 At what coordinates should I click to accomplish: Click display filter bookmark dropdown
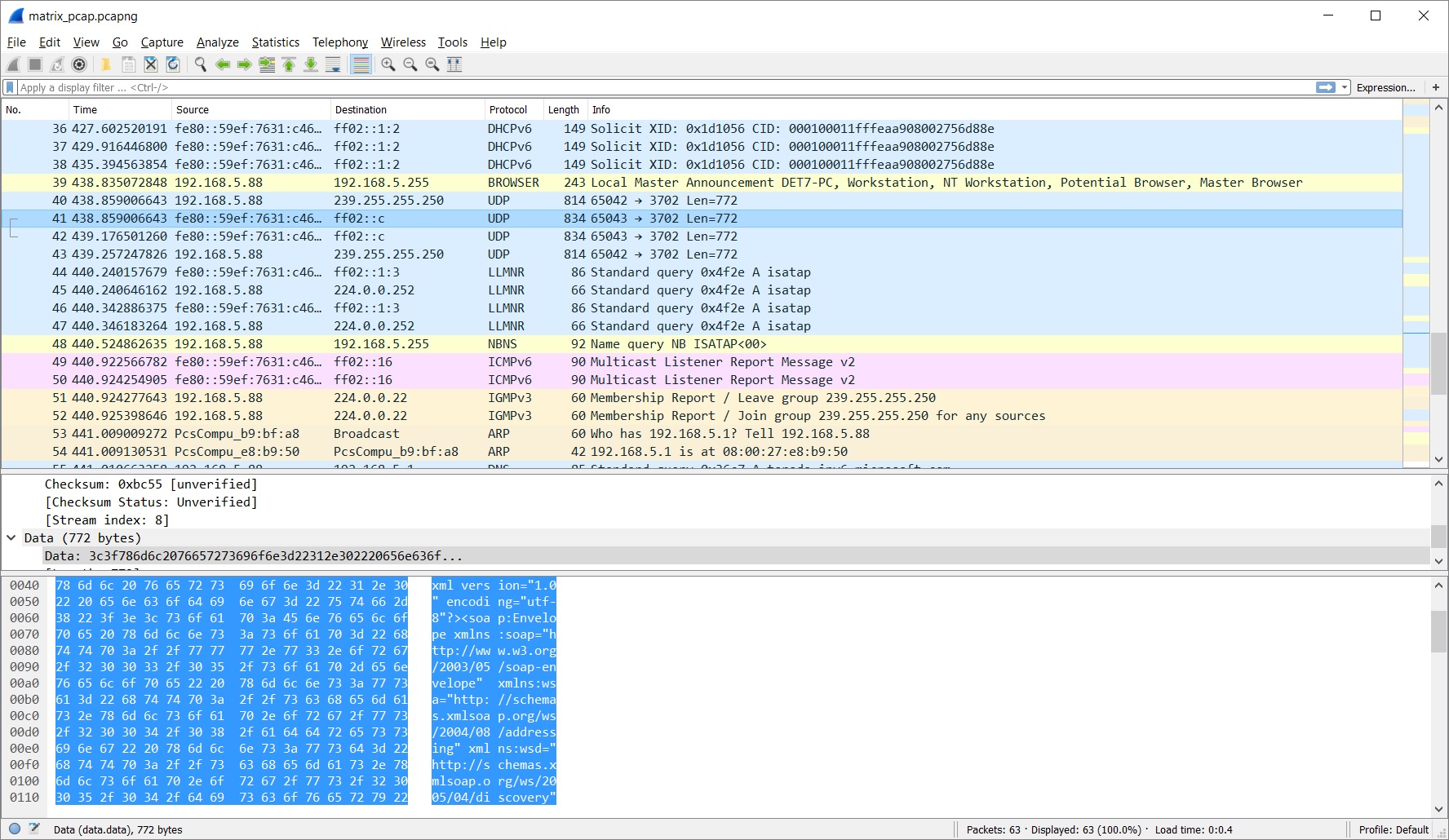coord(10,87)
